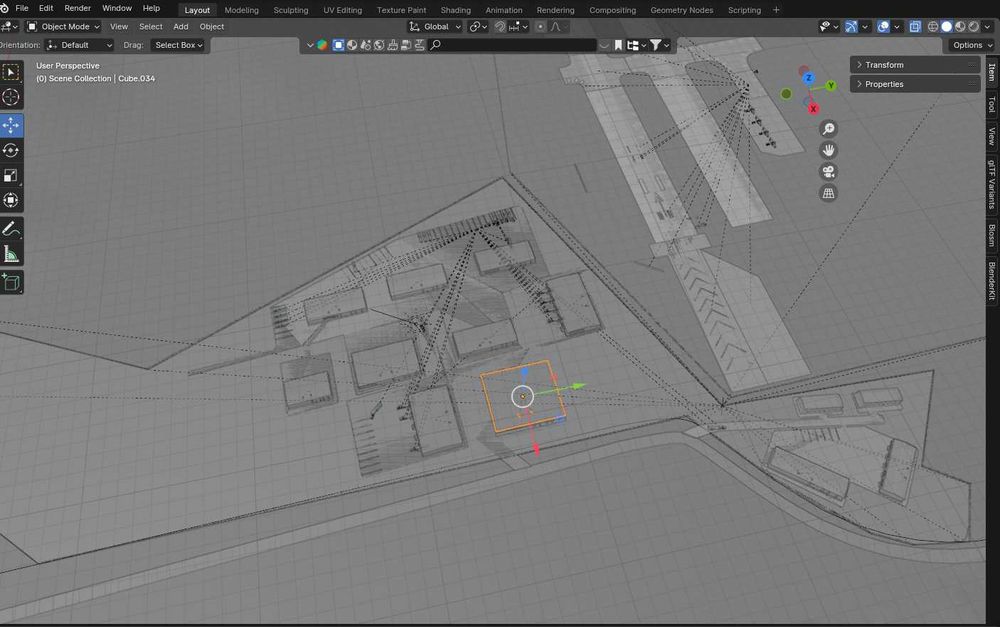
Task: Open the Options dropdown
Action: click(x=971, y=45)
